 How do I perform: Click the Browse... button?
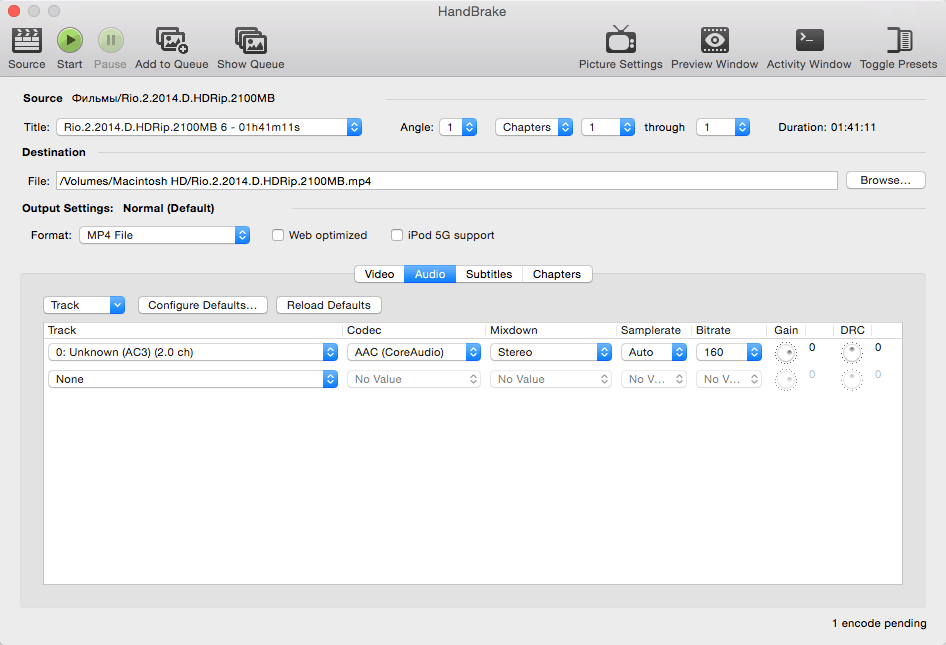pos(886,180)
